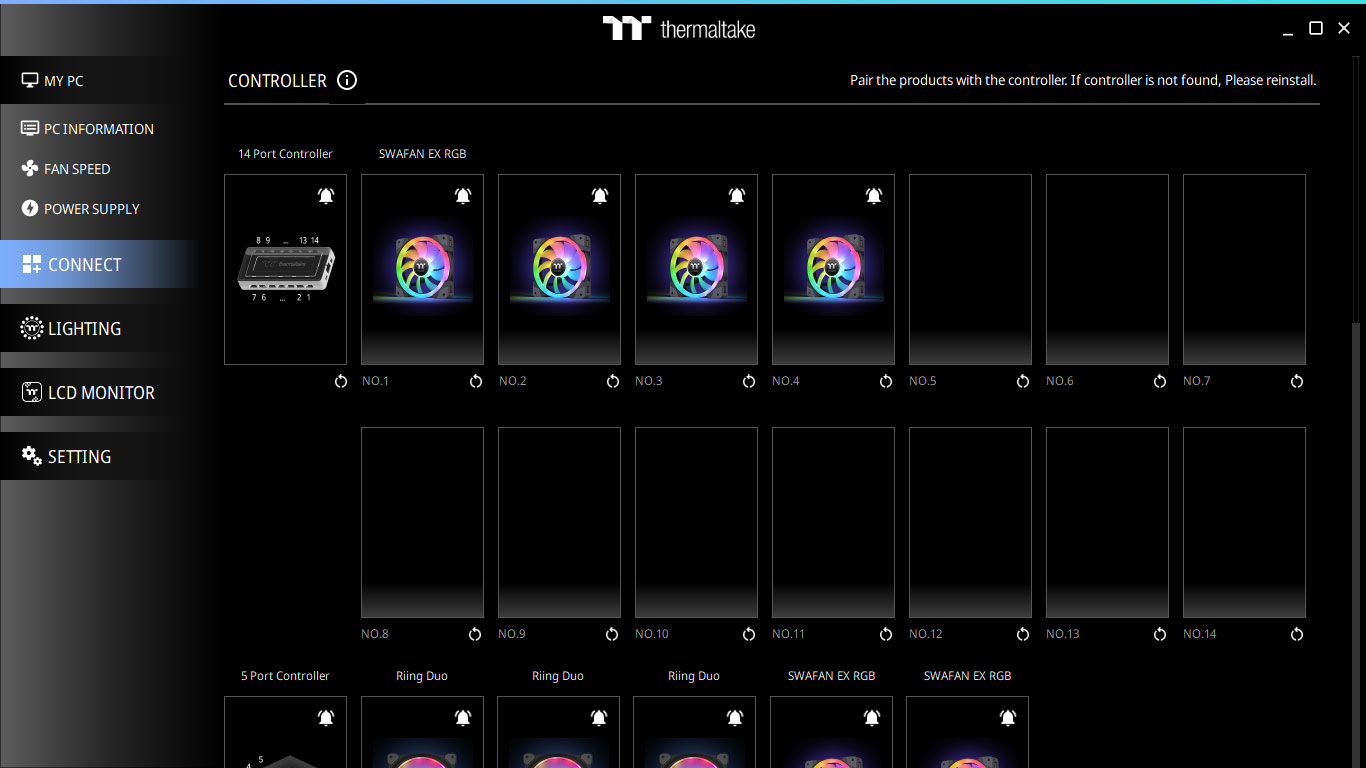1366x768 pixels.
Task: Click the refresh icon for slot NO.2
Action: point(613,381)
